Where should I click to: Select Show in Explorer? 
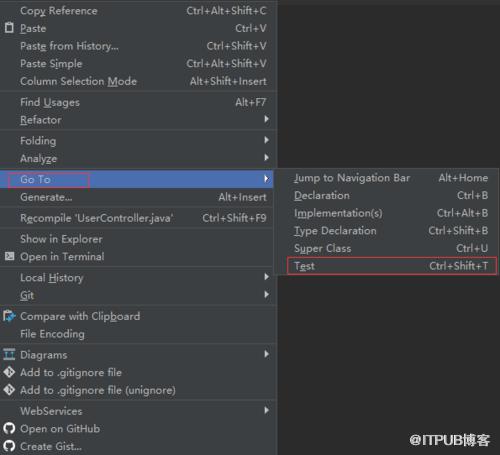(138, 239)
